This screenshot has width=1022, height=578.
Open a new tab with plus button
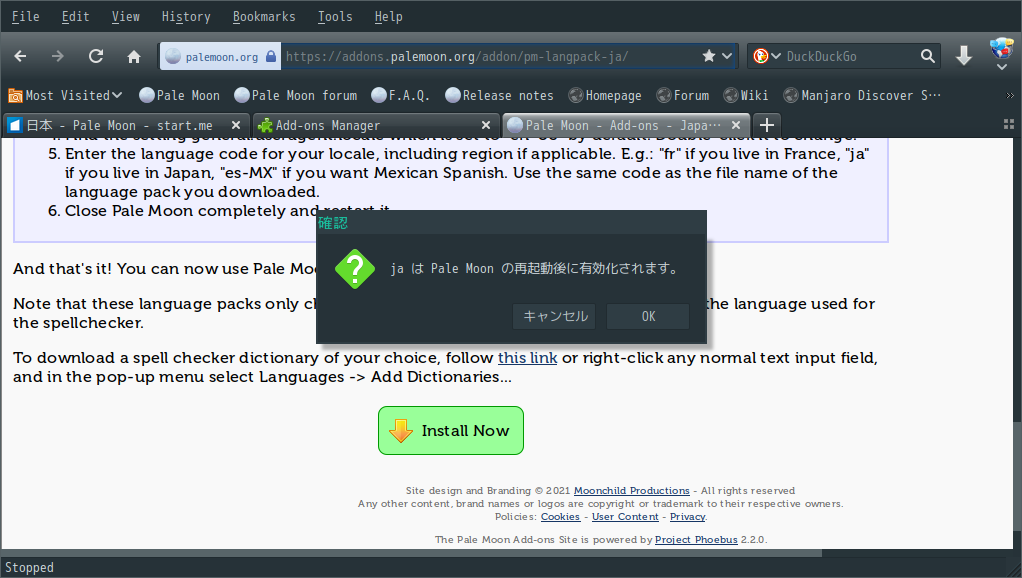point(767,125)
